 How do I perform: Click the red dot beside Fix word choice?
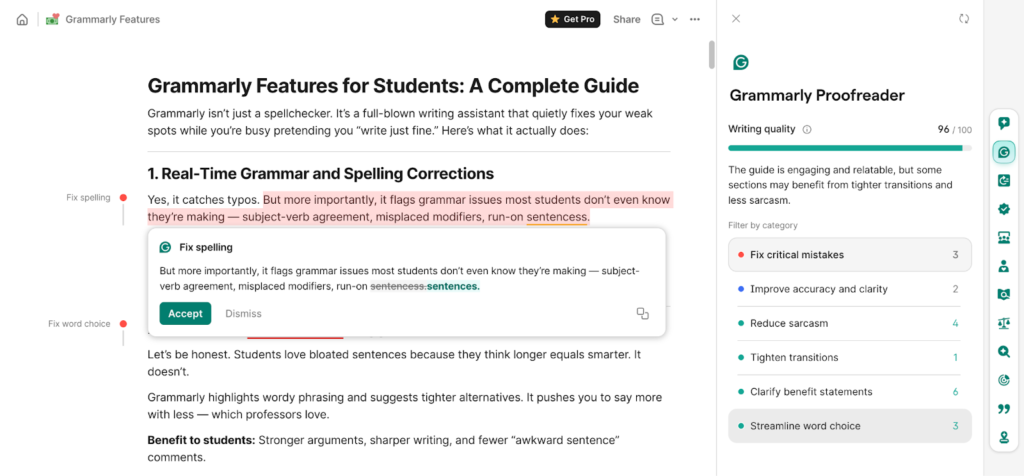click(123, 323)
